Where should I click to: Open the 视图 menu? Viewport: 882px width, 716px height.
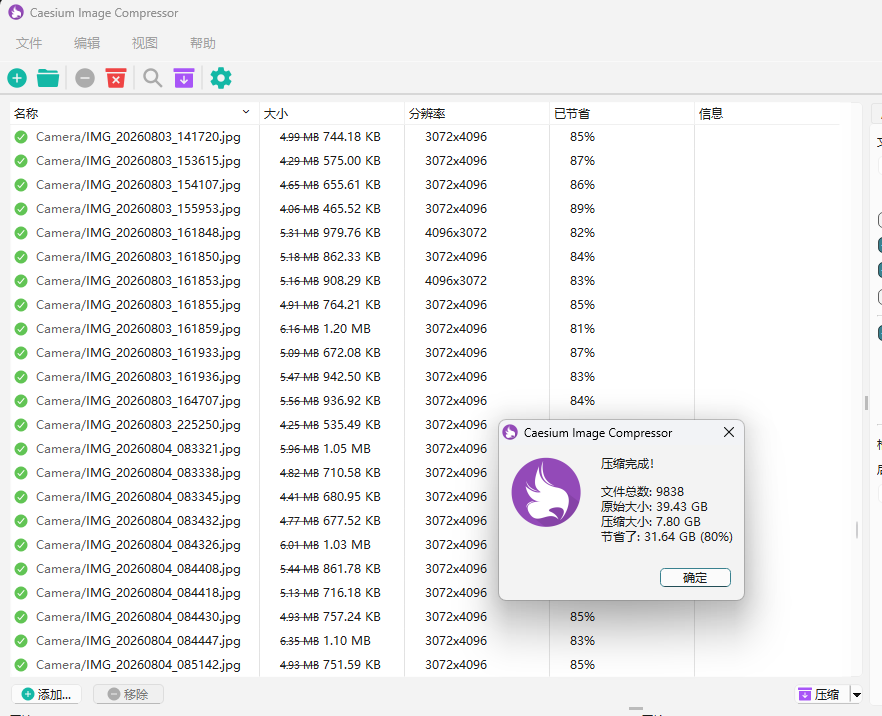(145, 43)
